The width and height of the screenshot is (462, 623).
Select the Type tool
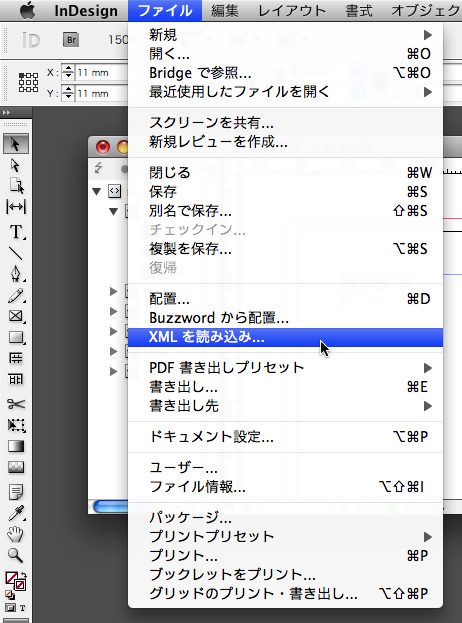click(x=16, y=232)
